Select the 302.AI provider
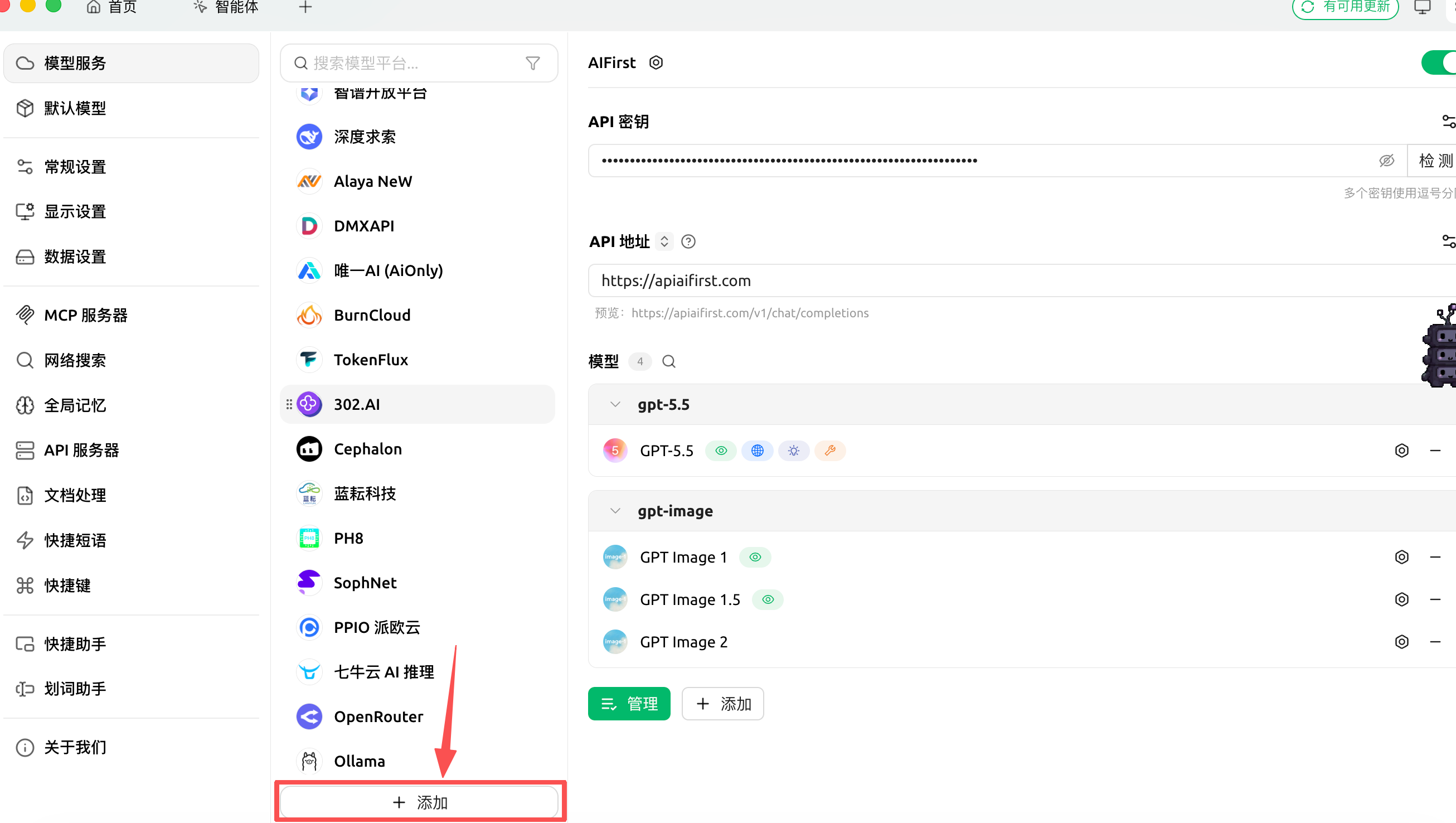1456x823 pixels. 417,405
